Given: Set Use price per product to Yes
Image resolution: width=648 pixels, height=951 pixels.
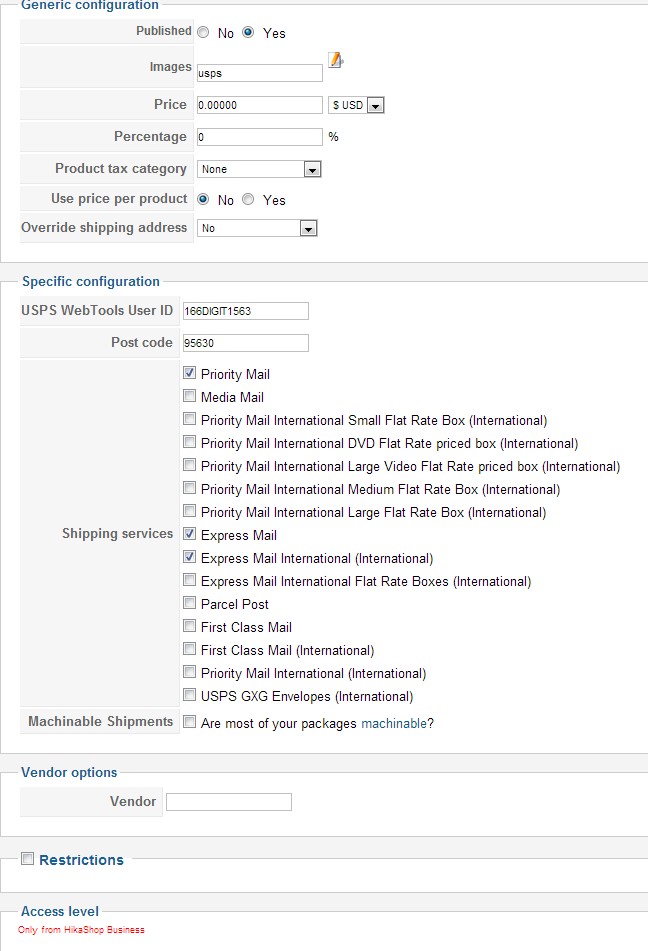Looking at the screenshot, I should click(x=248, y=200).
